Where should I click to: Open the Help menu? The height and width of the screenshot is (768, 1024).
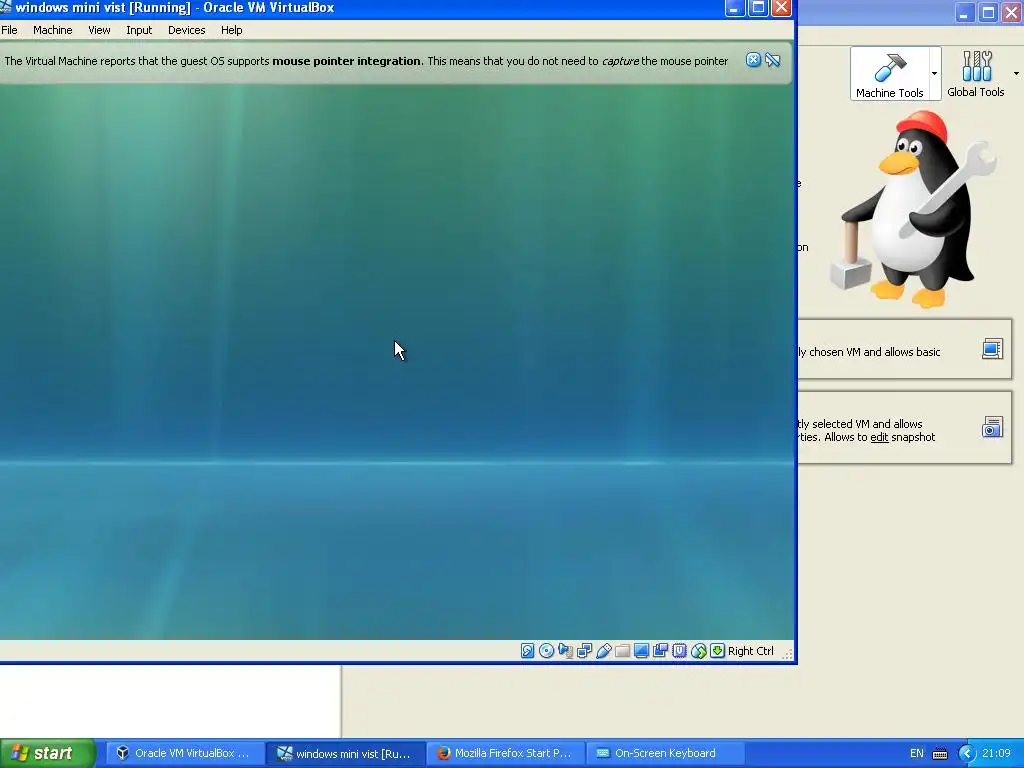point(231,30)
